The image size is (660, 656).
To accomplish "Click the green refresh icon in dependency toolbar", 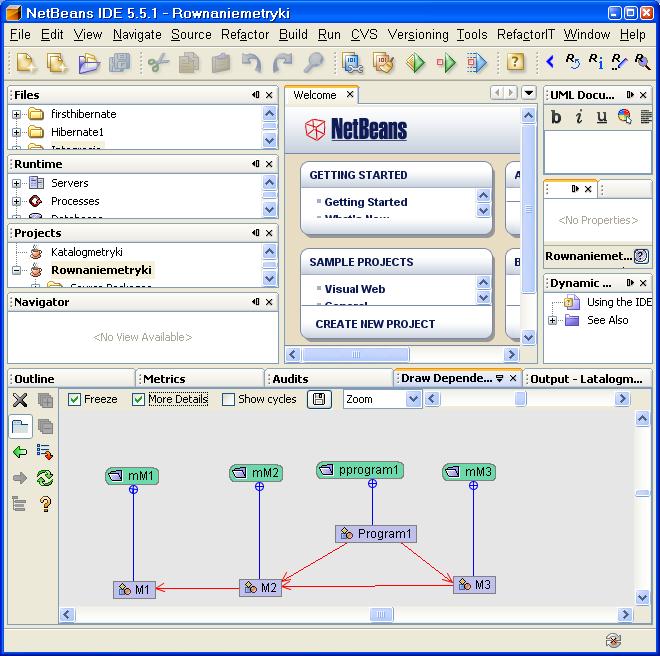I will [45, 477].
